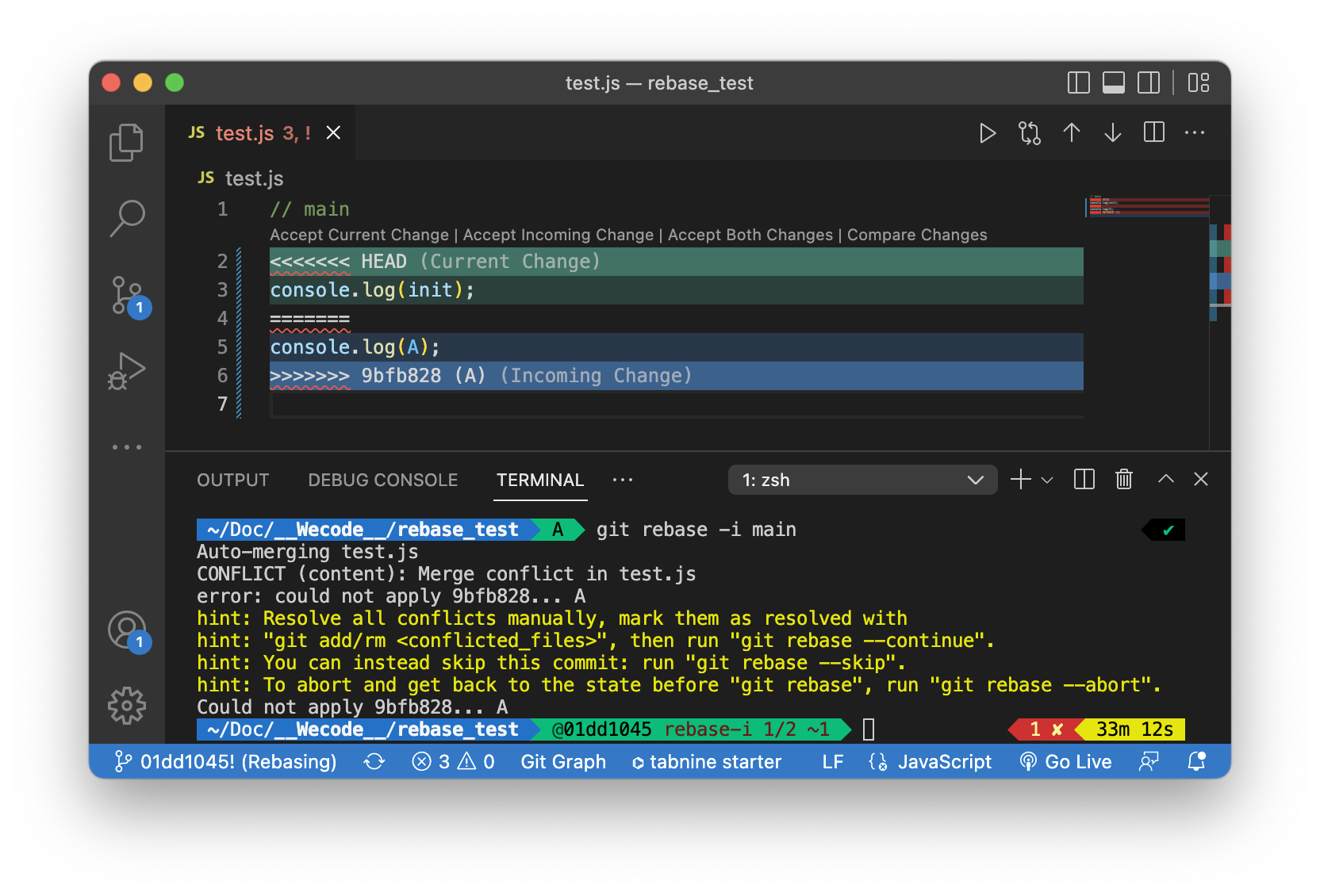The image size is (1320, 896).
Task: Open a new terminal with the plus icon
Action: pos(1019,479)
